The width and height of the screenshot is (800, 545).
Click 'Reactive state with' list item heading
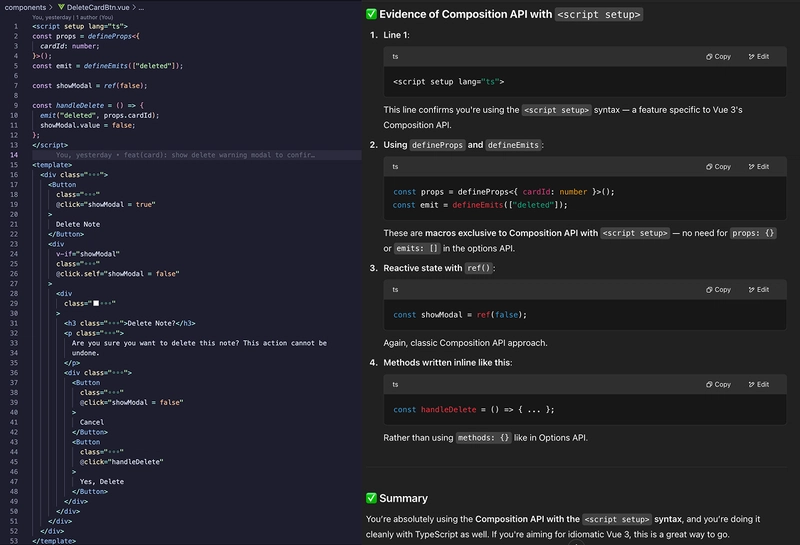tap(439, 268)
